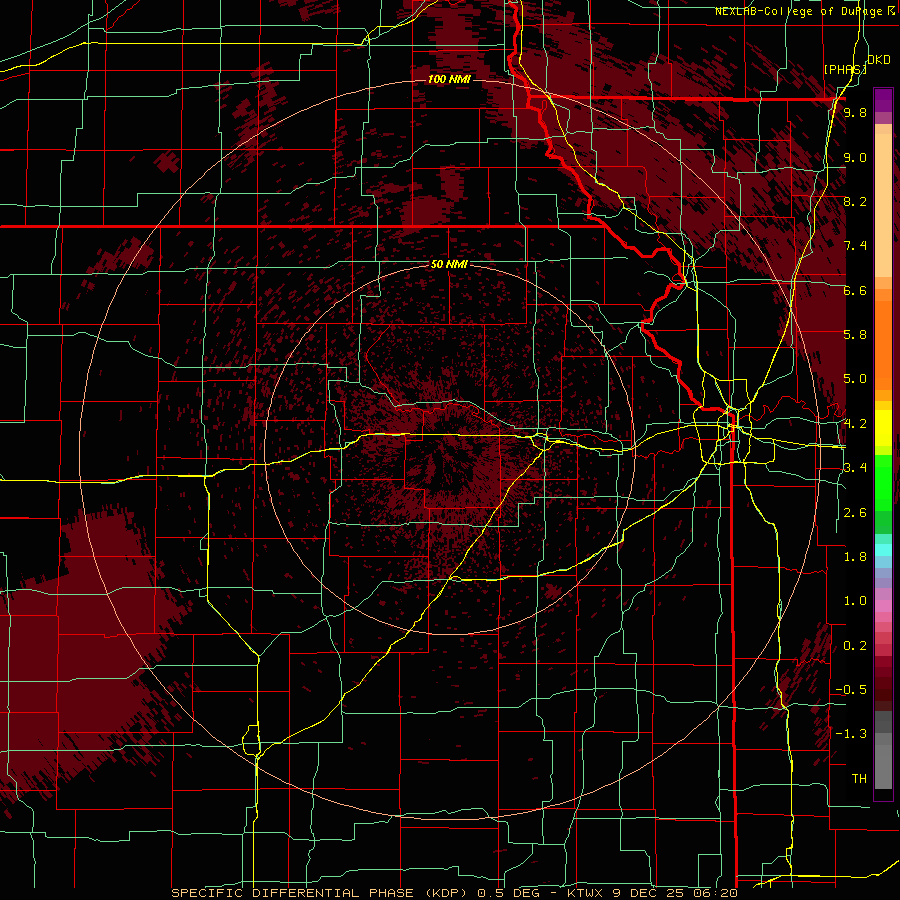Click the pink segment of the color bar
The height and width of the screenshot is (900, 900).
(883, 606)
